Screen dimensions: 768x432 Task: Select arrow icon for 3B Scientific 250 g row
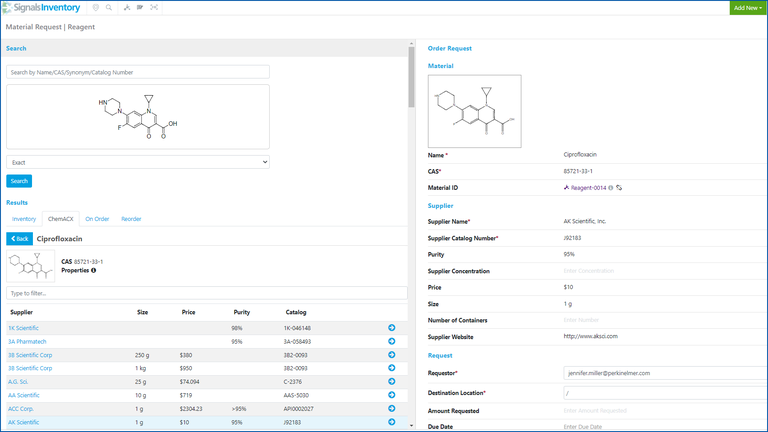click(x=391, y=355)
